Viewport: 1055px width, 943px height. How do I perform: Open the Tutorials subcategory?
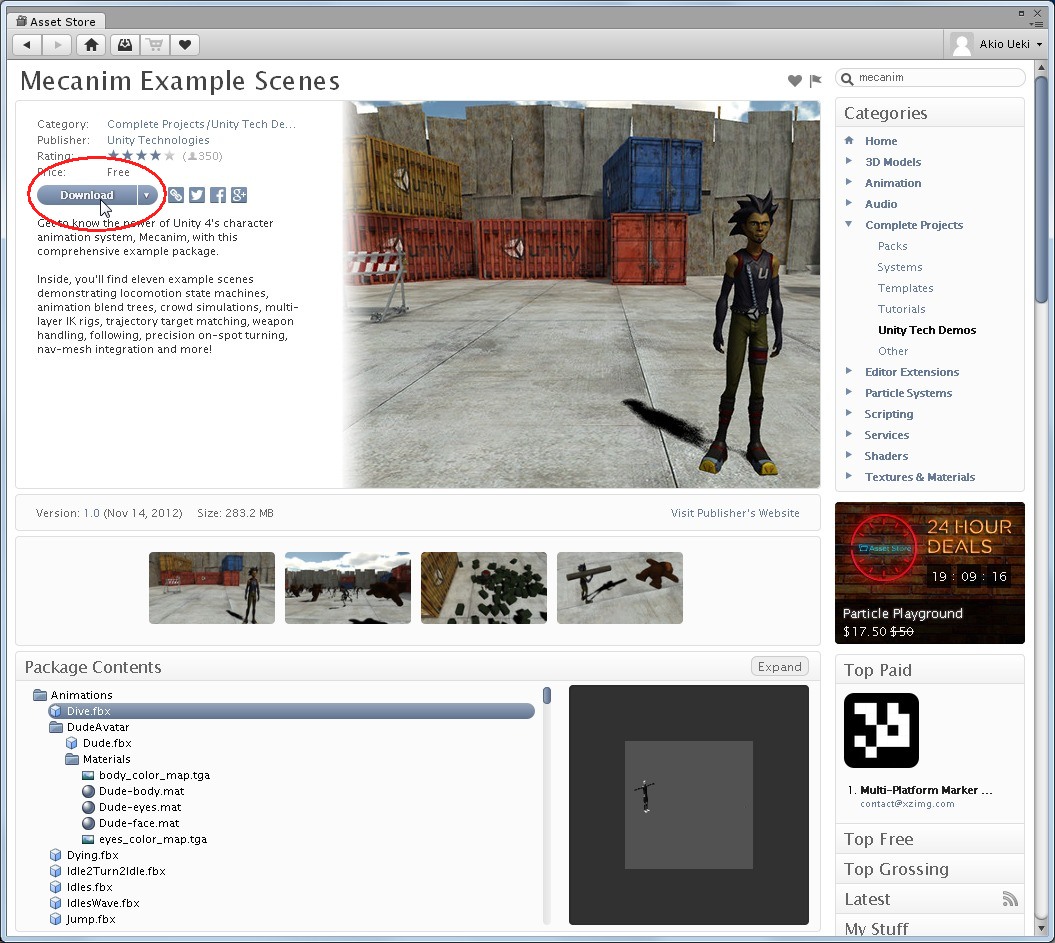click(x=901, y=309)
